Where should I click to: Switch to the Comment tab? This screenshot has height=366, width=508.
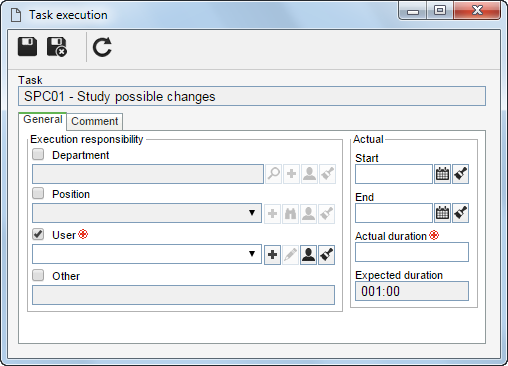(x=95, y=121)
